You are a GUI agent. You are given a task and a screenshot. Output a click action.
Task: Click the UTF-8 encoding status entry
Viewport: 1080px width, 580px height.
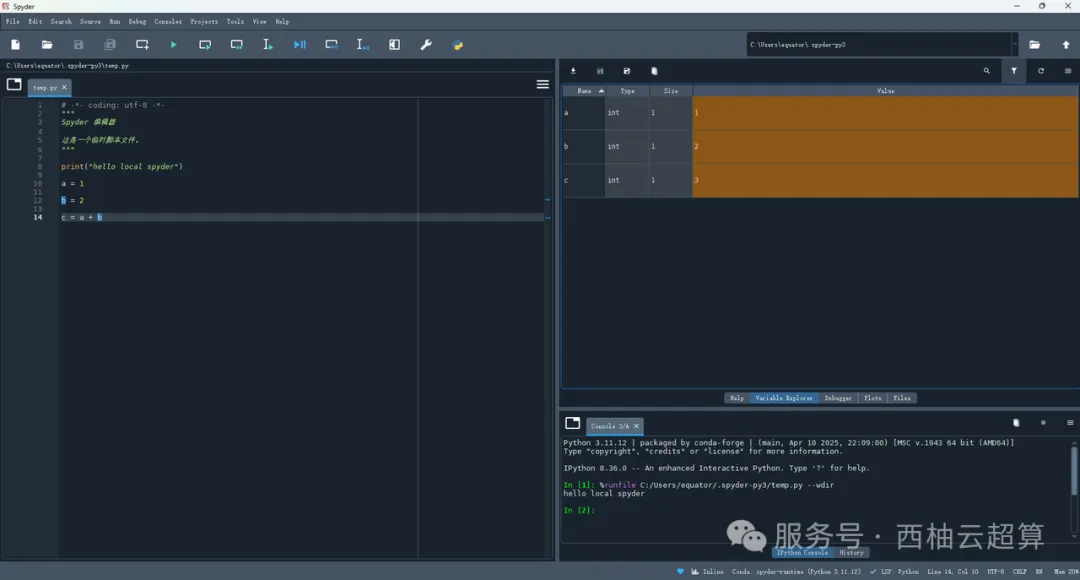(x=995, y=572)
